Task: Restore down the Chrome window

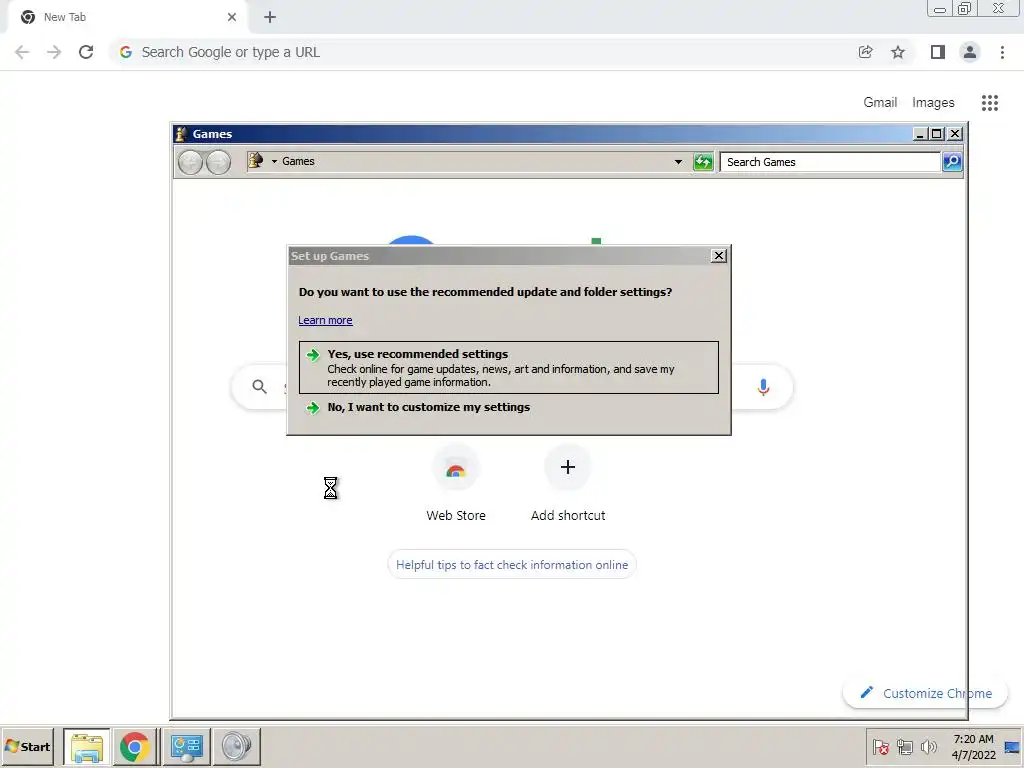Action: tap(965, 9)
